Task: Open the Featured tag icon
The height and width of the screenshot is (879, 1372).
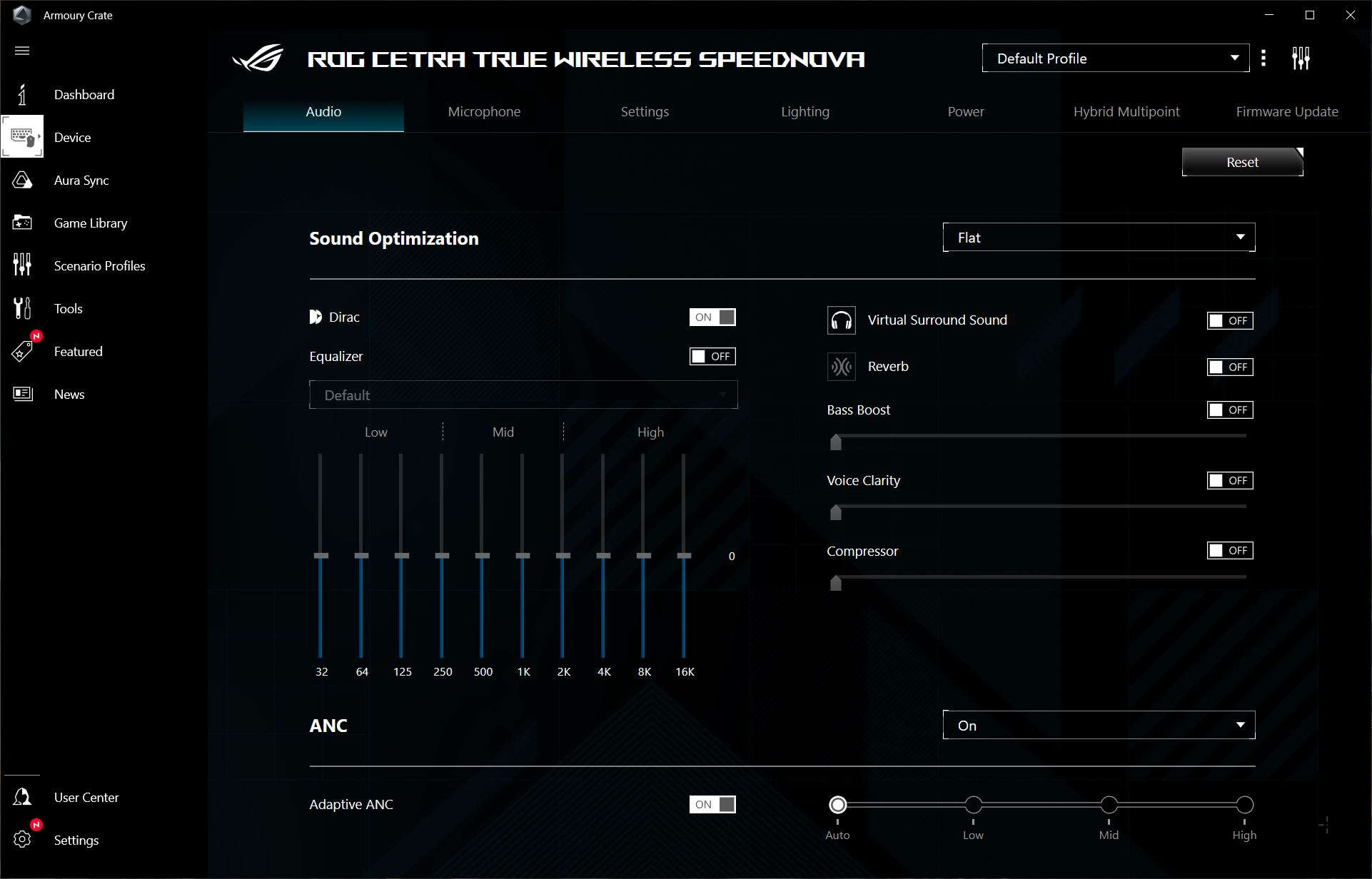Action: click(x=22, y=351)
